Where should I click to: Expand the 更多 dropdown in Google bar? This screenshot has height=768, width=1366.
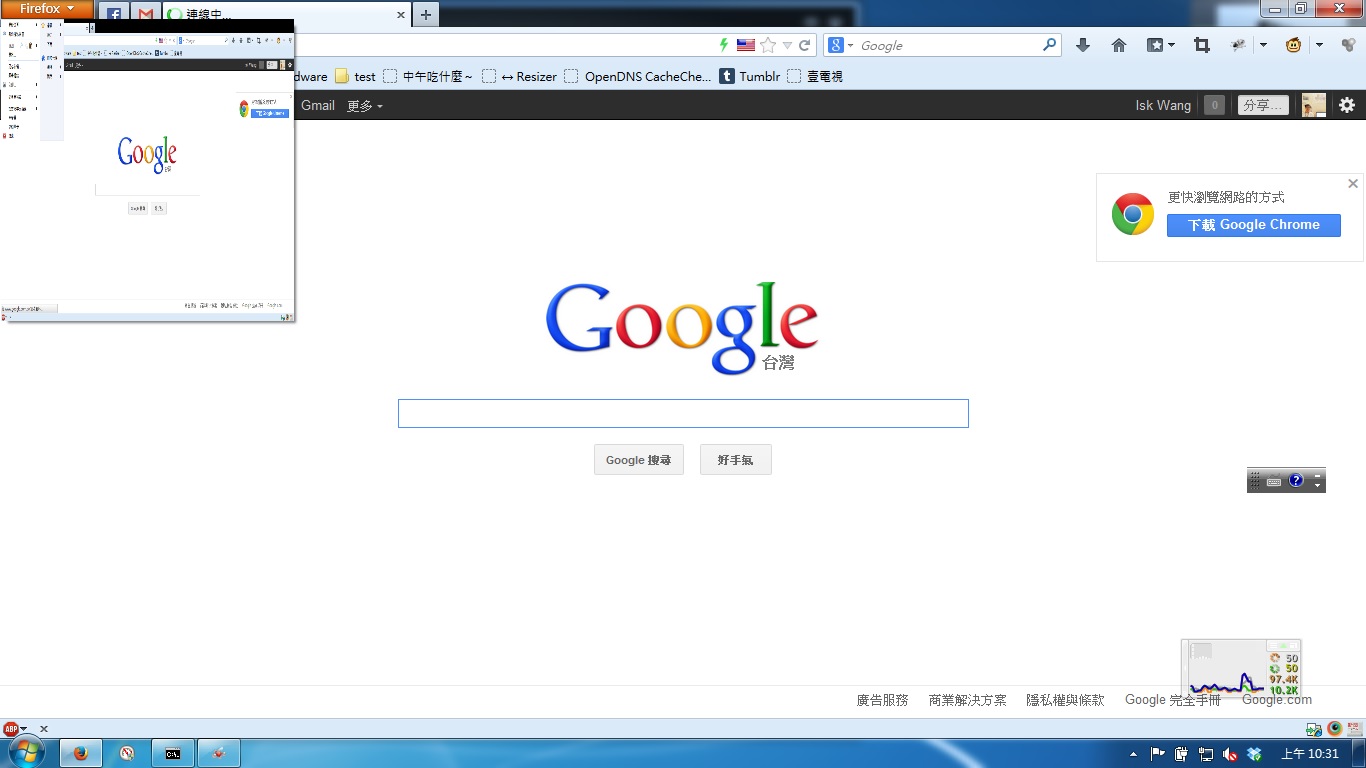click(x=365, y=105)
